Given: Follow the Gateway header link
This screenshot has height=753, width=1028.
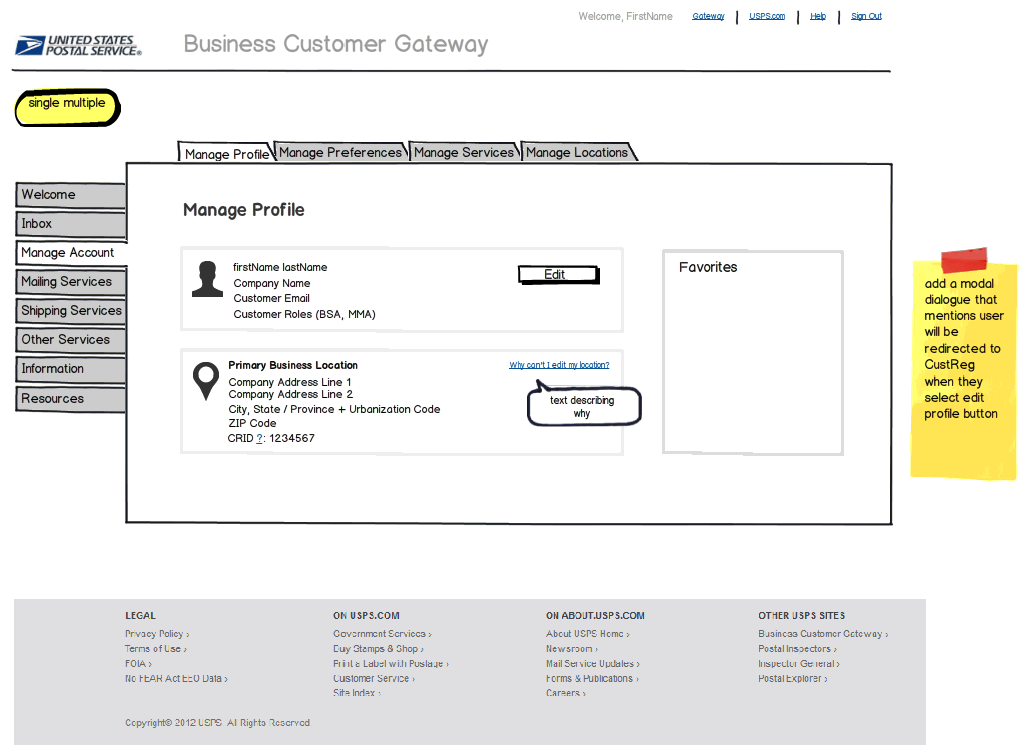Looking at the screenshot, I should pyautogui.click(x=708, y=16).
